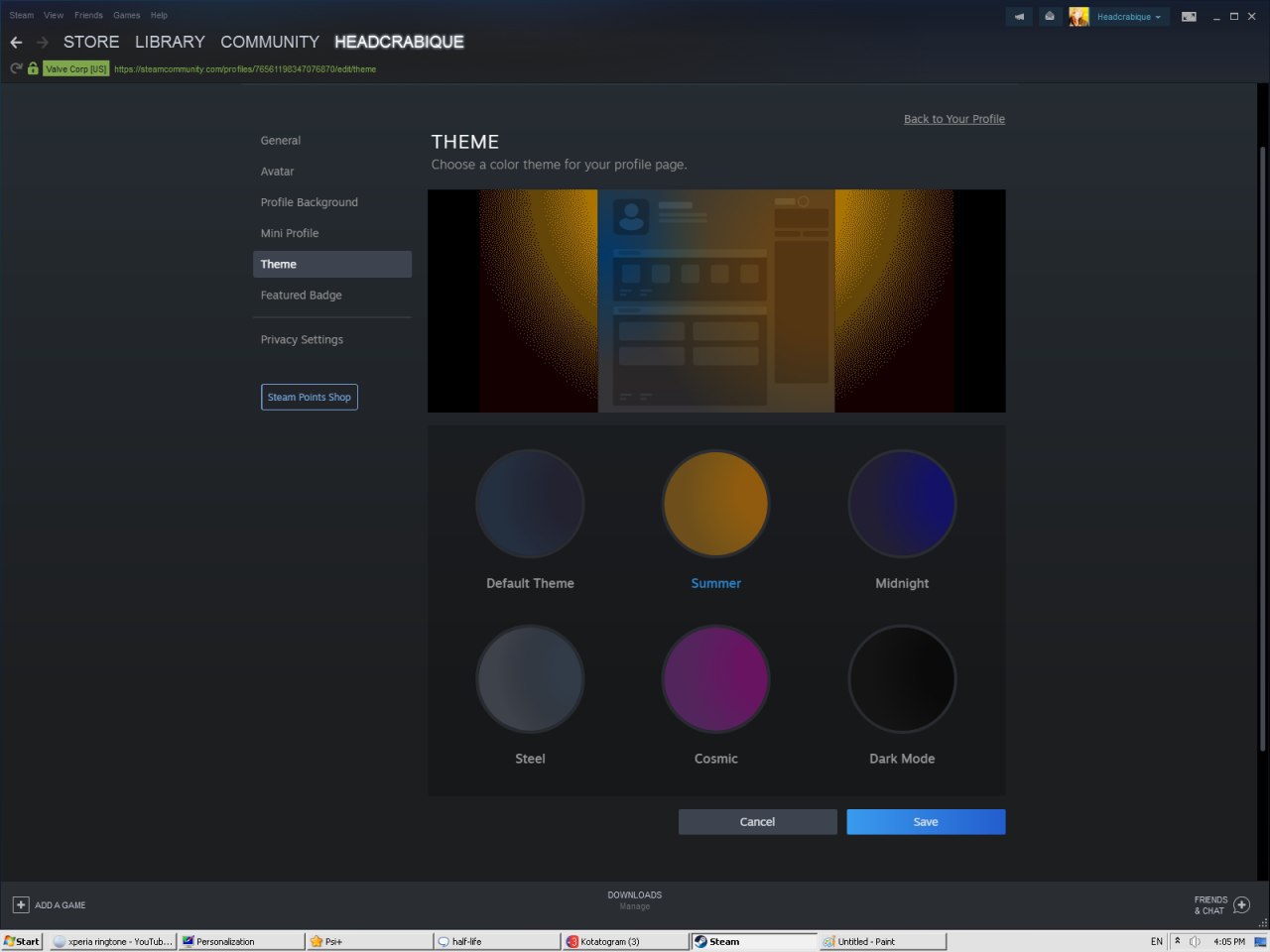Click the Headcrabique profile avatar
Image resolution: width=1270 pixels, height=952 pixels.
point(1079,16)
